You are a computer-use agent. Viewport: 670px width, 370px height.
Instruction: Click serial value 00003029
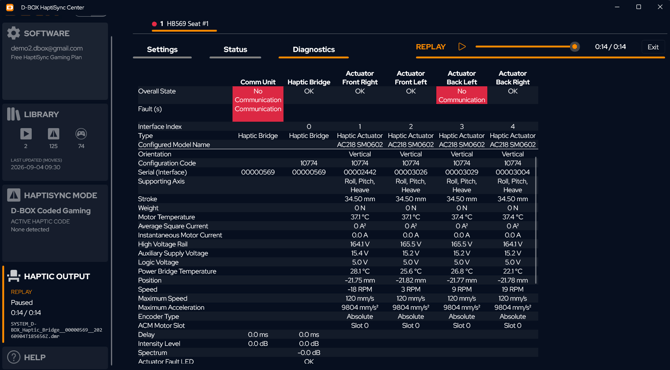(x=461, y=172)
